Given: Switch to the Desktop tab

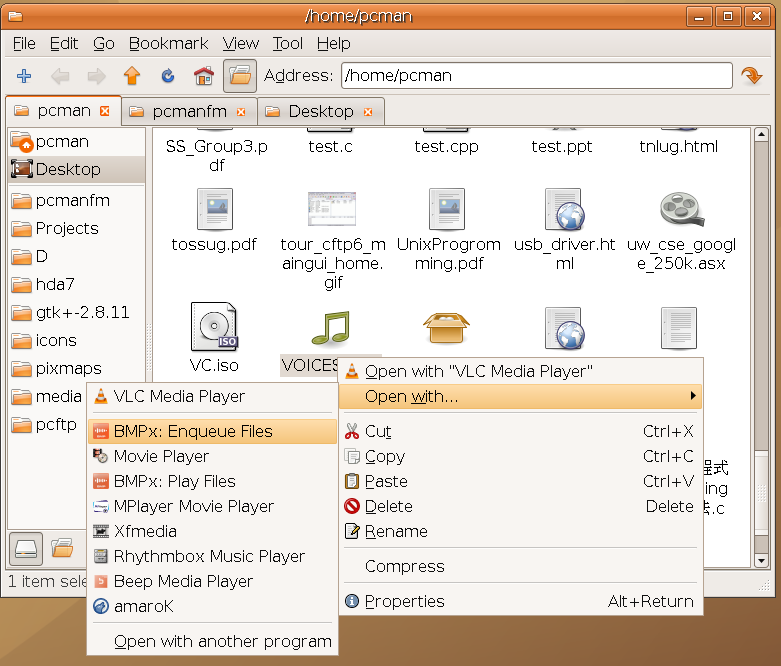Looking at the screenshot, I should [x=320, y=111].
